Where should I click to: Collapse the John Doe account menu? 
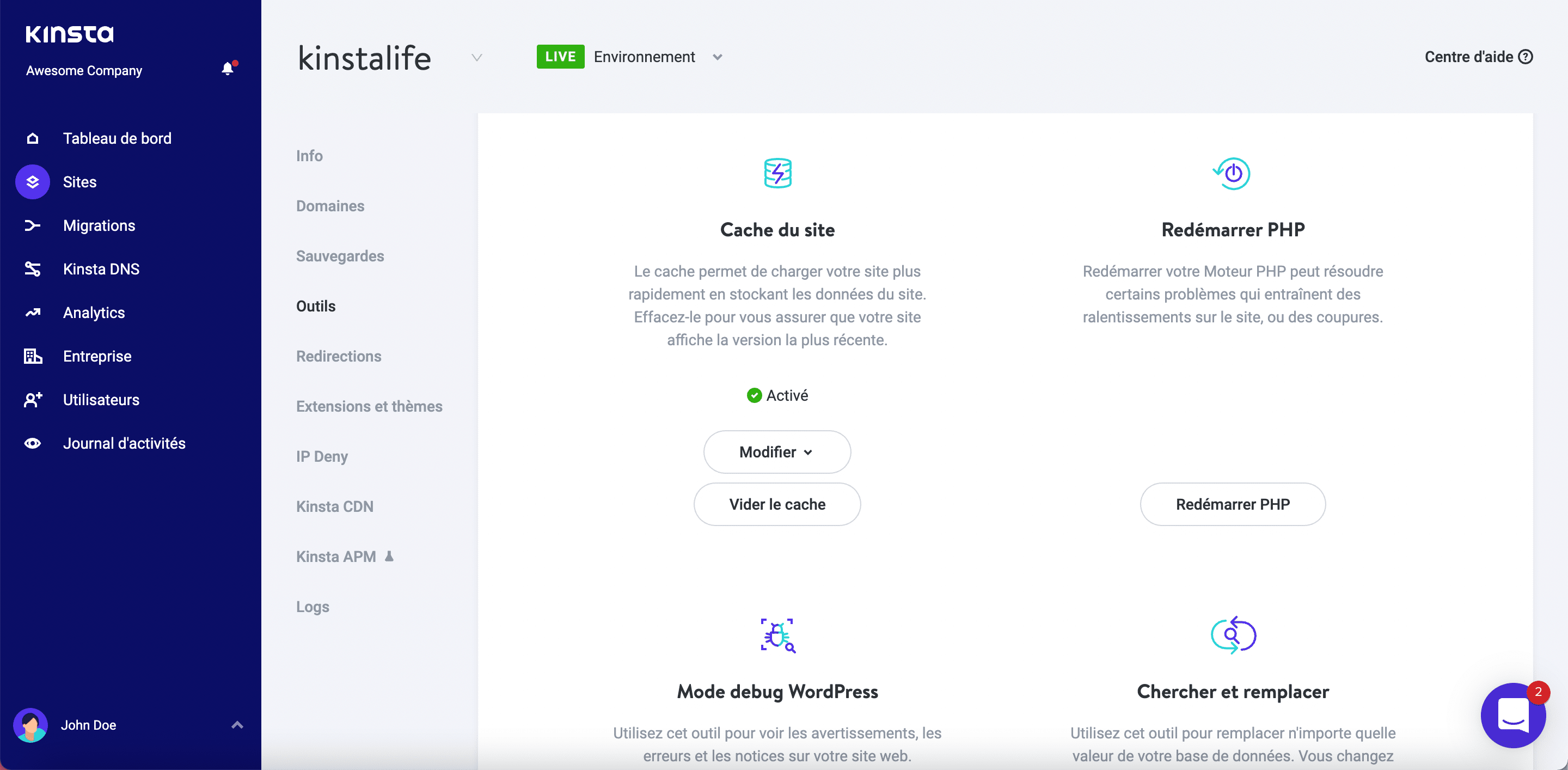pyautogui.click(x=237, y=724)
